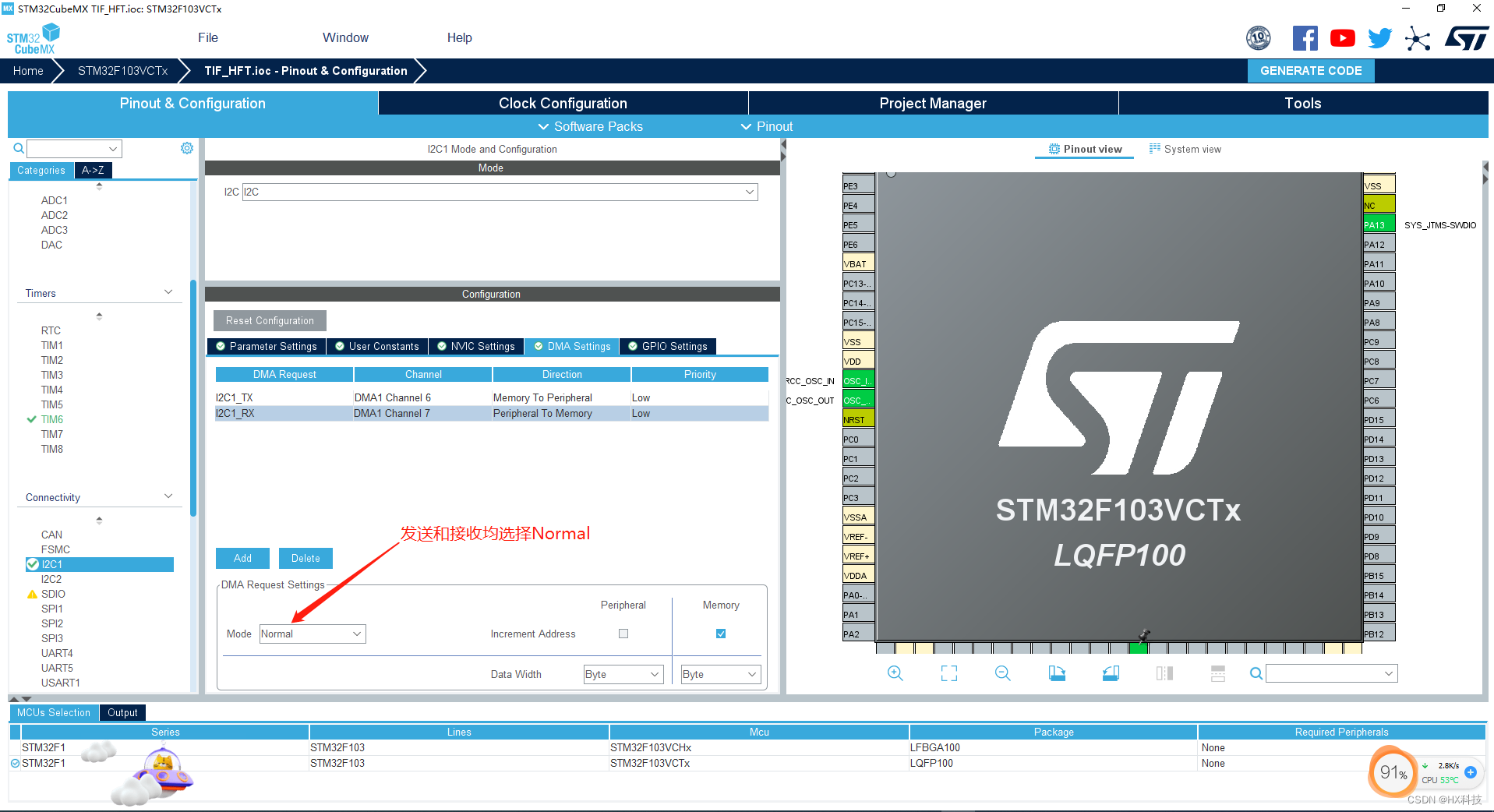Image resolution: width=1494 pixels, height=812 pixels.
Task: Open the Facebook page icon
Action: (1305, 38)
